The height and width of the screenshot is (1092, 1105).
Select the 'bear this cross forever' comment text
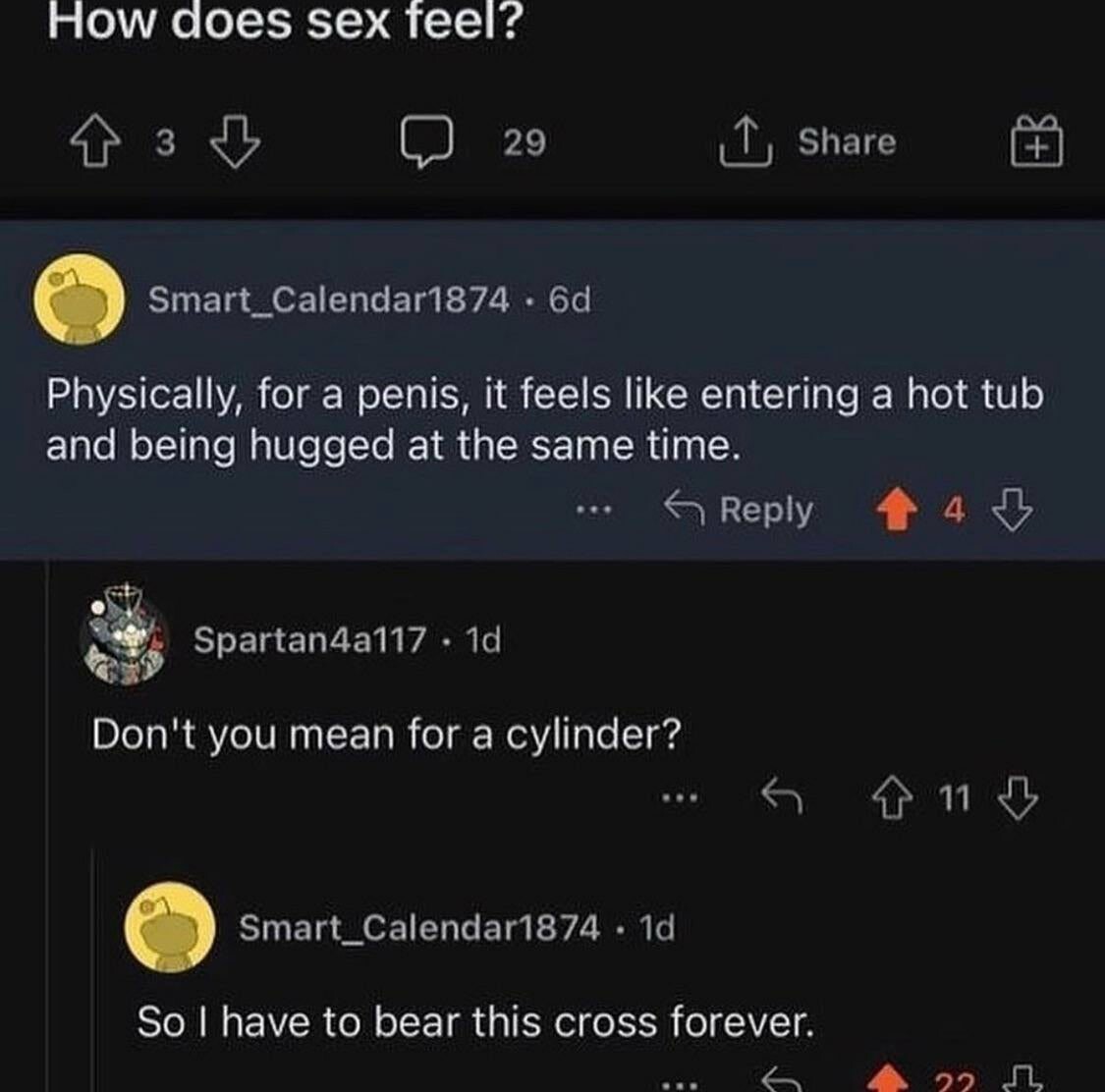[x=475, y=1022]
